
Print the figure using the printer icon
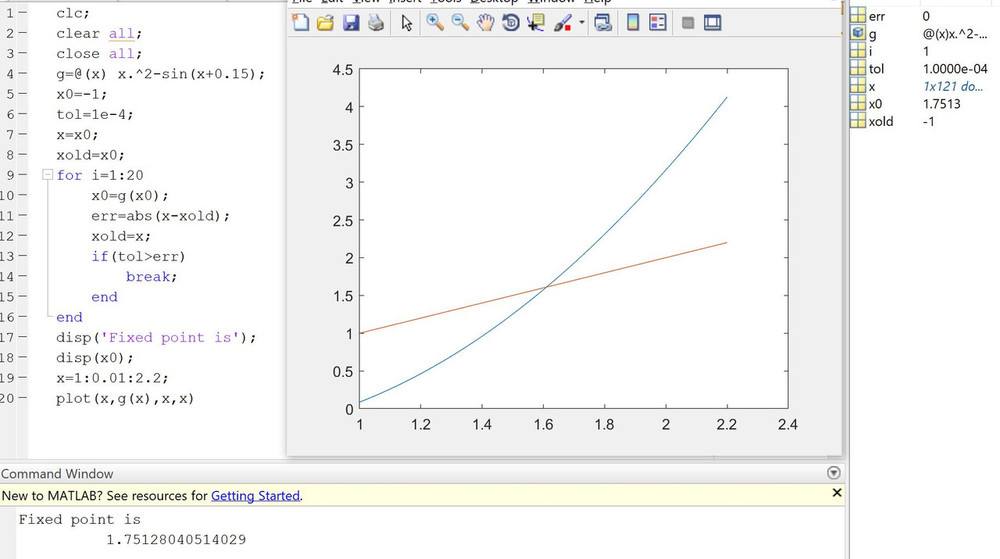point(375,22)
